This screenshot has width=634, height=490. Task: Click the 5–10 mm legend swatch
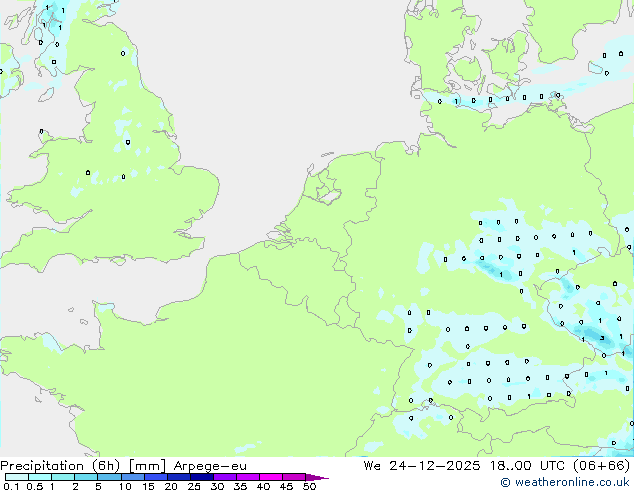click(x=109, y=477)
